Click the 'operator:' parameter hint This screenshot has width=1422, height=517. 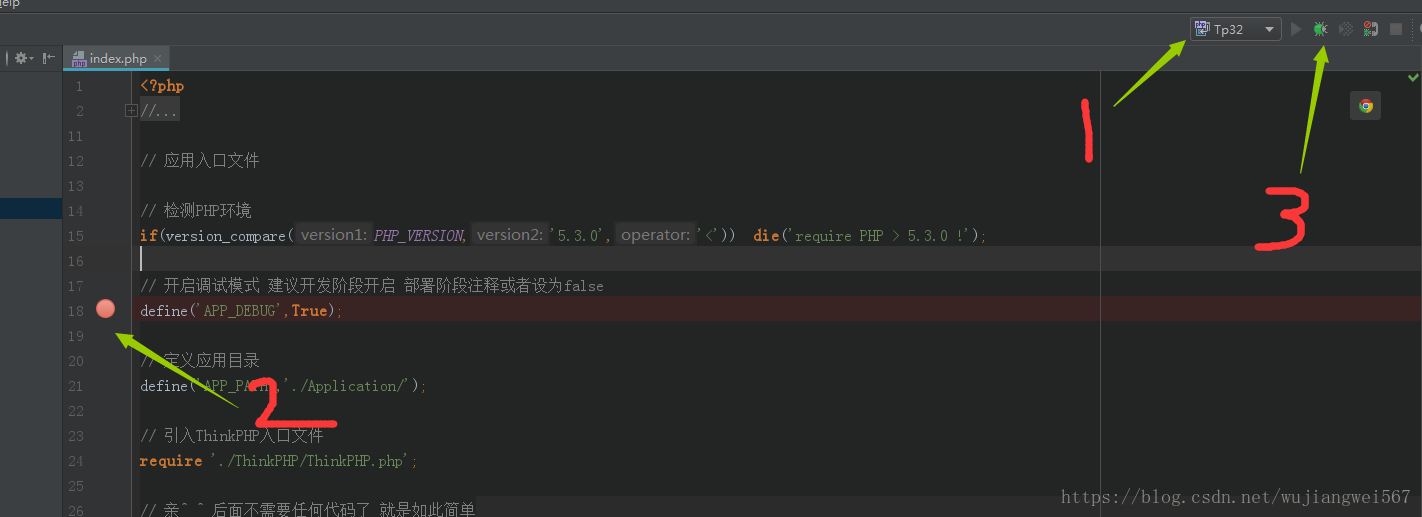click(656, 235)
